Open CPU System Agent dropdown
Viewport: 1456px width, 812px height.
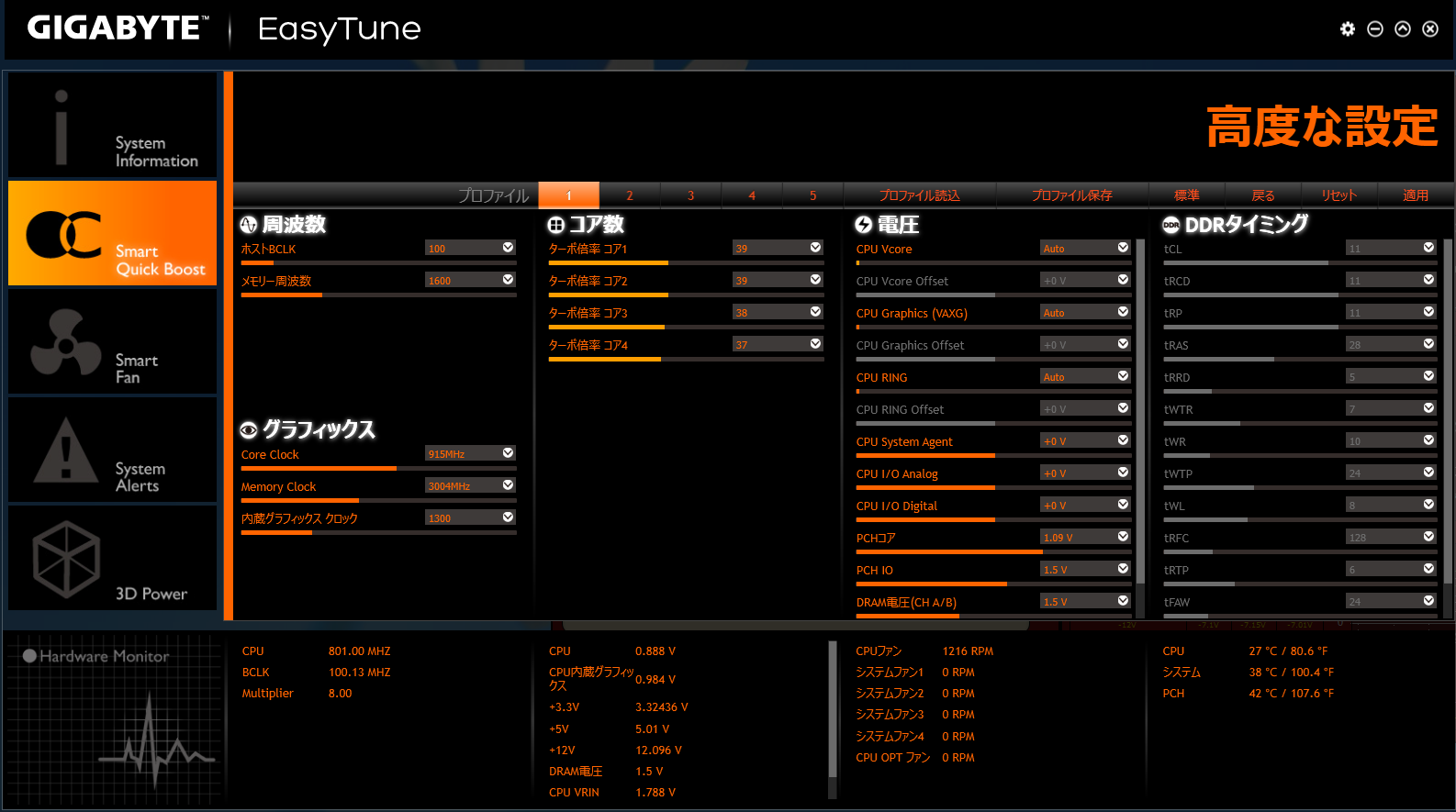click(1086, 441)
